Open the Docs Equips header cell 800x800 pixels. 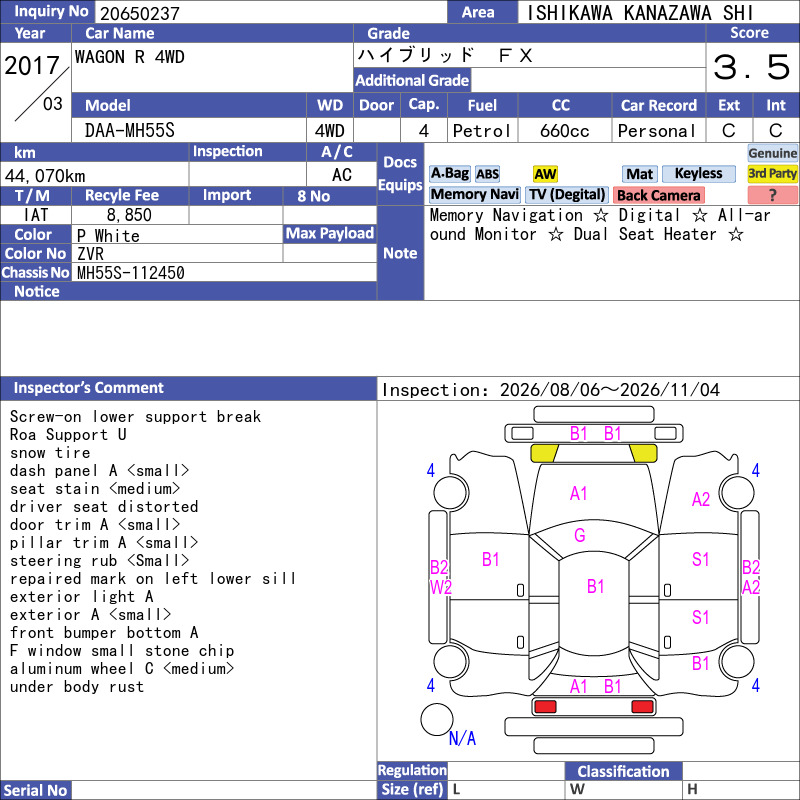pyautogui.click(x=400, y=174)
